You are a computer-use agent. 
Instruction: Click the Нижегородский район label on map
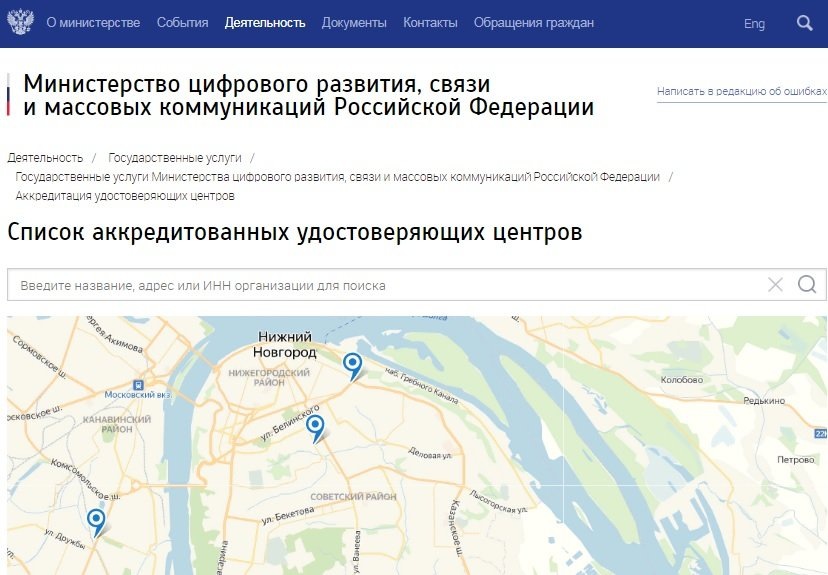[269, 378]
